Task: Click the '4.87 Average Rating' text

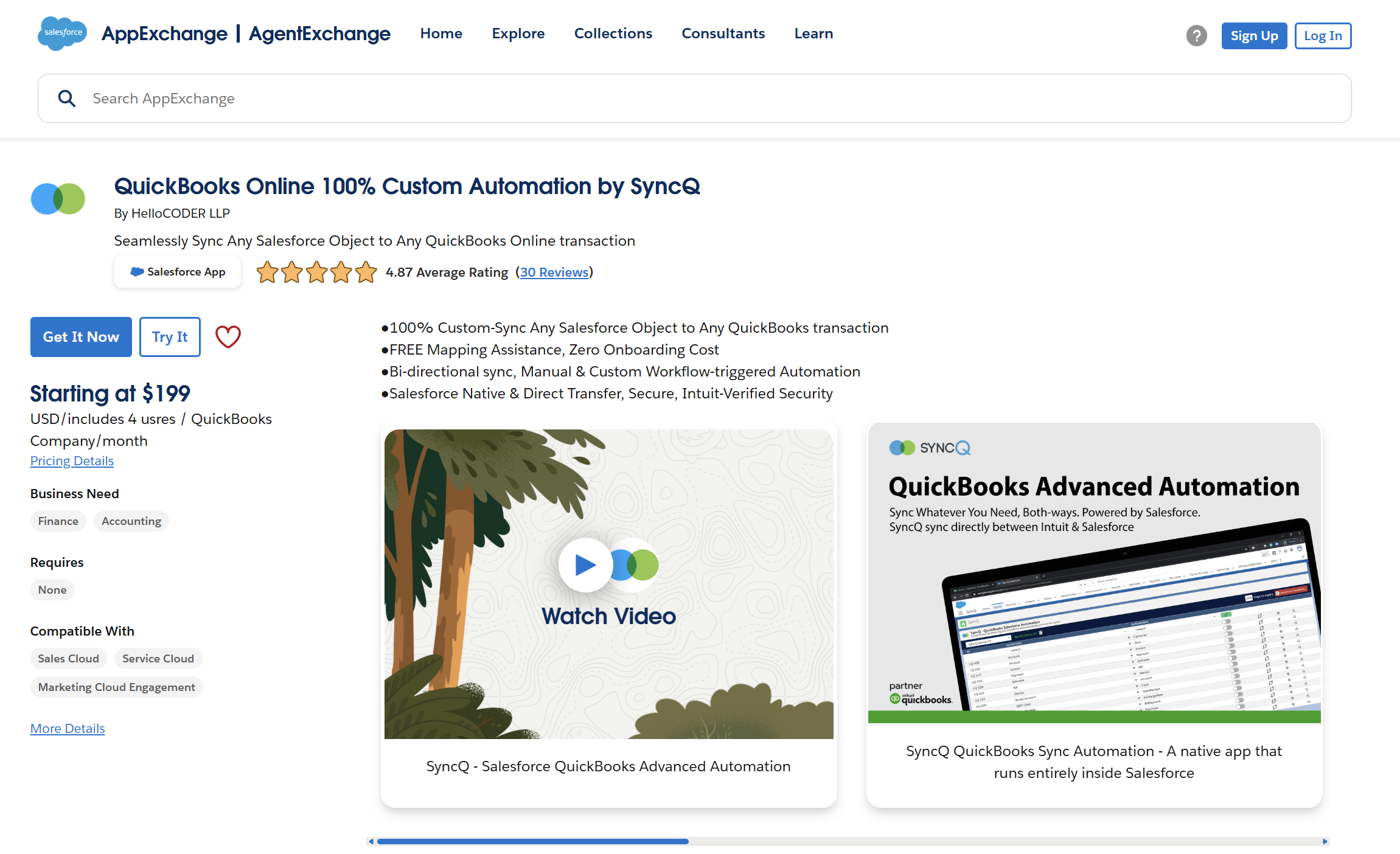Action: (447, 273)
